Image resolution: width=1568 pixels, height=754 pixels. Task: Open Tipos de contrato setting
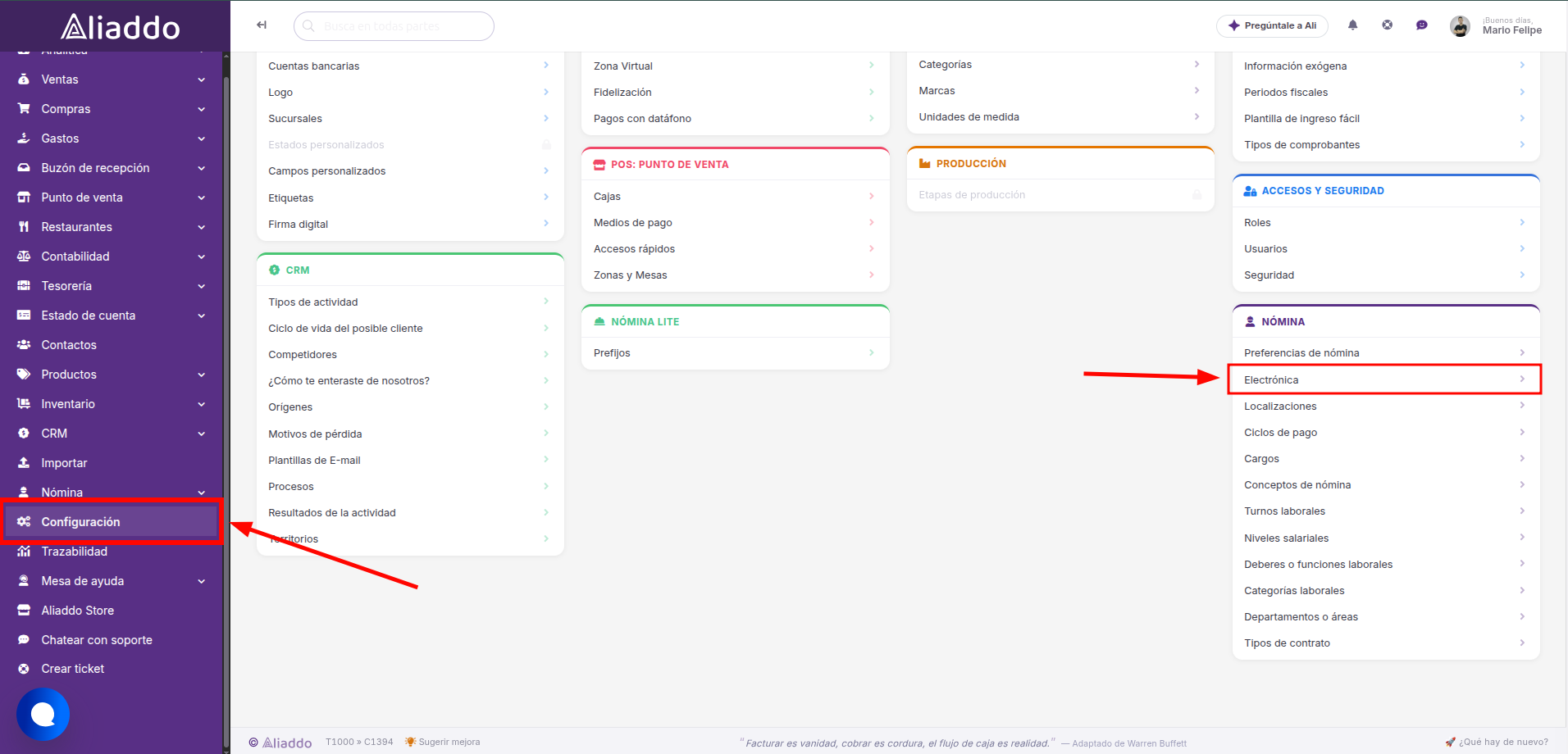point(1385,643)
